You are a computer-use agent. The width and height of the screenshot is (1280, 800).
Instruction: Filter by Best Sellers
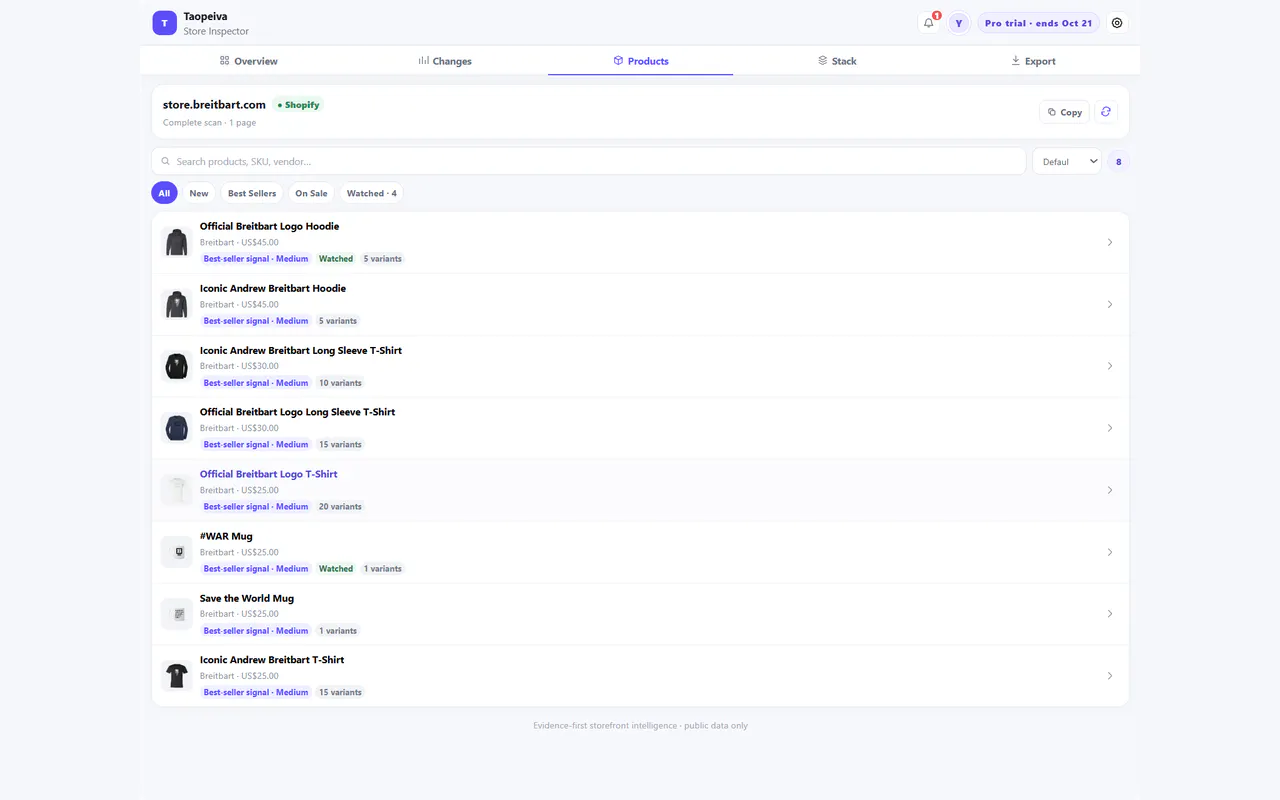point(252,193)
